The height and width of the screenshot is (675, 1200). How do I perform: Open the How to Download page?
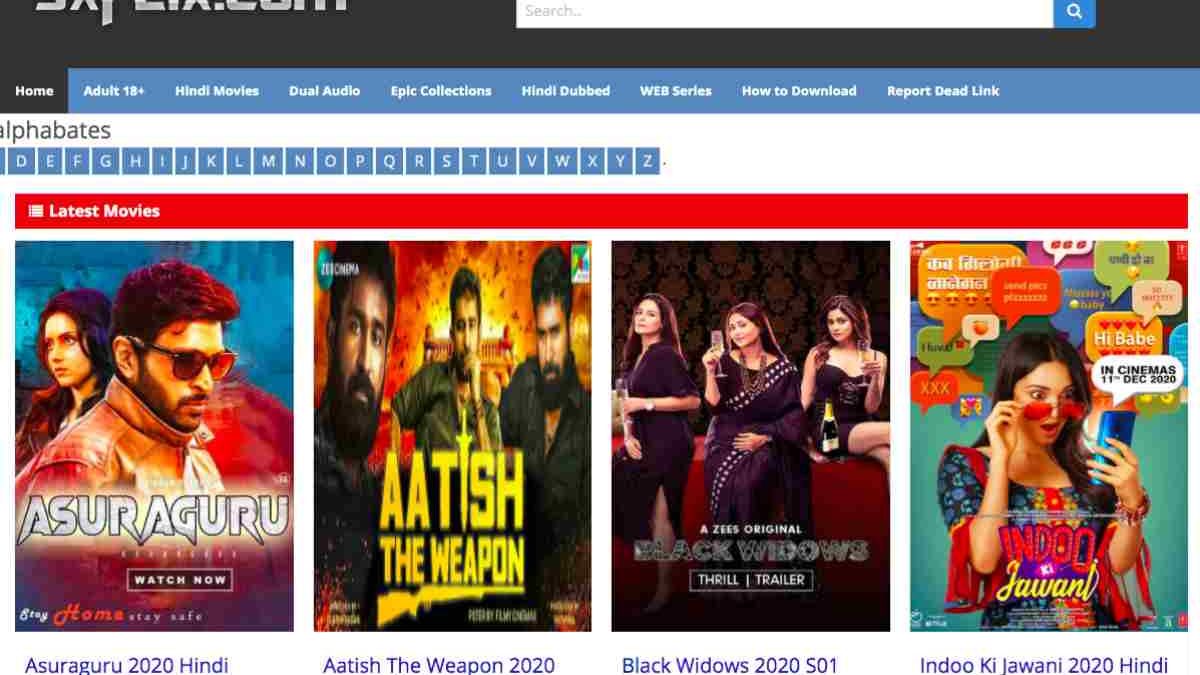pos(799,91)
